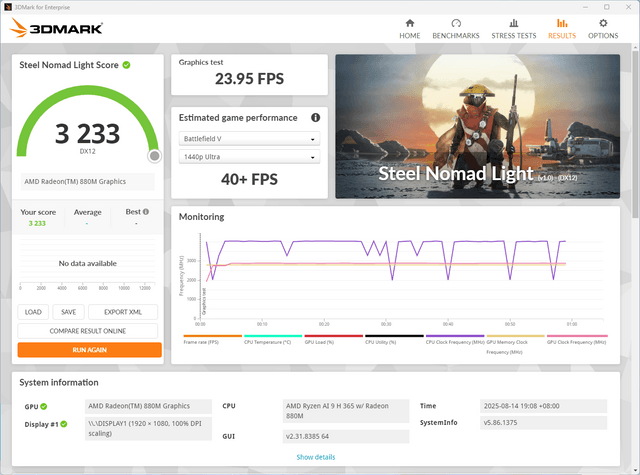Select the BENCHMARKS menu label
The height and width of the screenshot is (475, 640).
456,36
